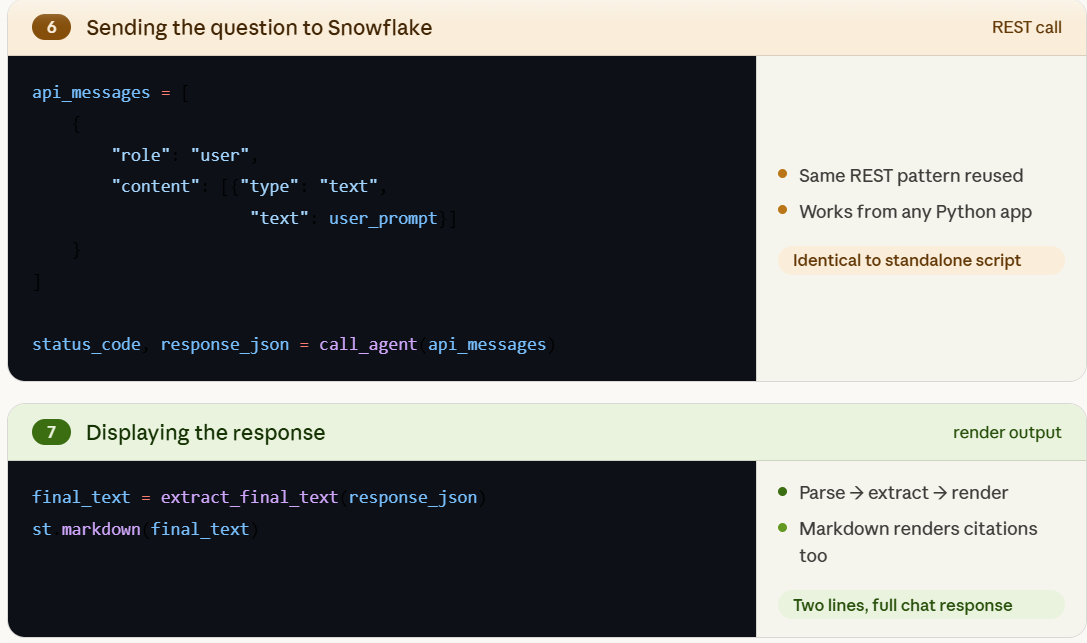Click the "REST call" header label
Viewport: 1087px width, 643px height.
(x=1026, y=28)
